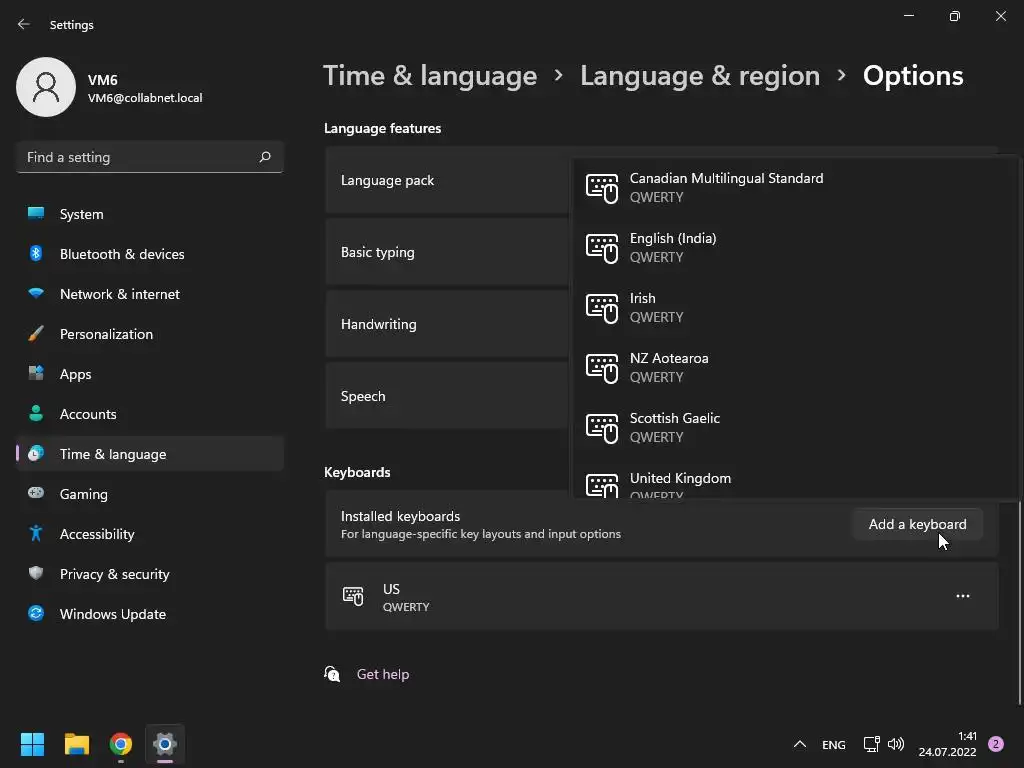The height and width of the screenshot is (768, 1024).
Task: Open the Get help link
Action: coord(383,674)
